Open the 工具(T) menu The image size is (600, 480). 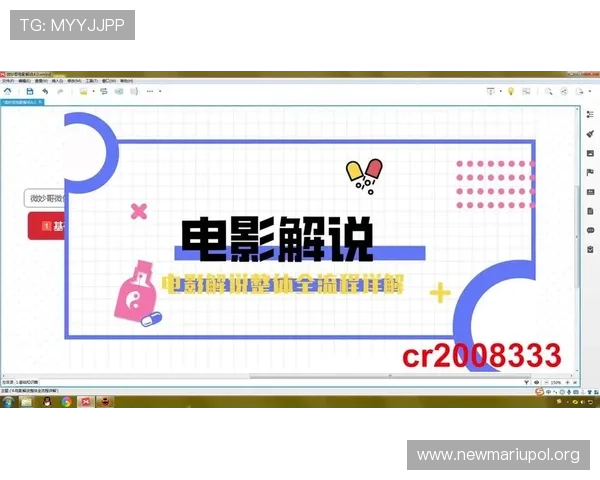pos(91,81)
